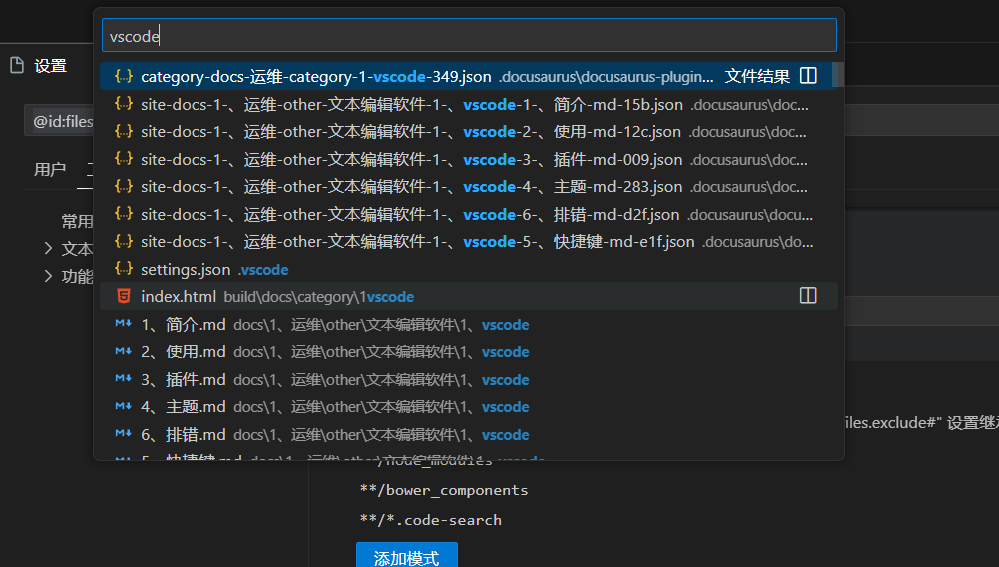Click markdown icon of 4、主题.md
This screenshot has height=567, width=999.
tap(124, 406)
